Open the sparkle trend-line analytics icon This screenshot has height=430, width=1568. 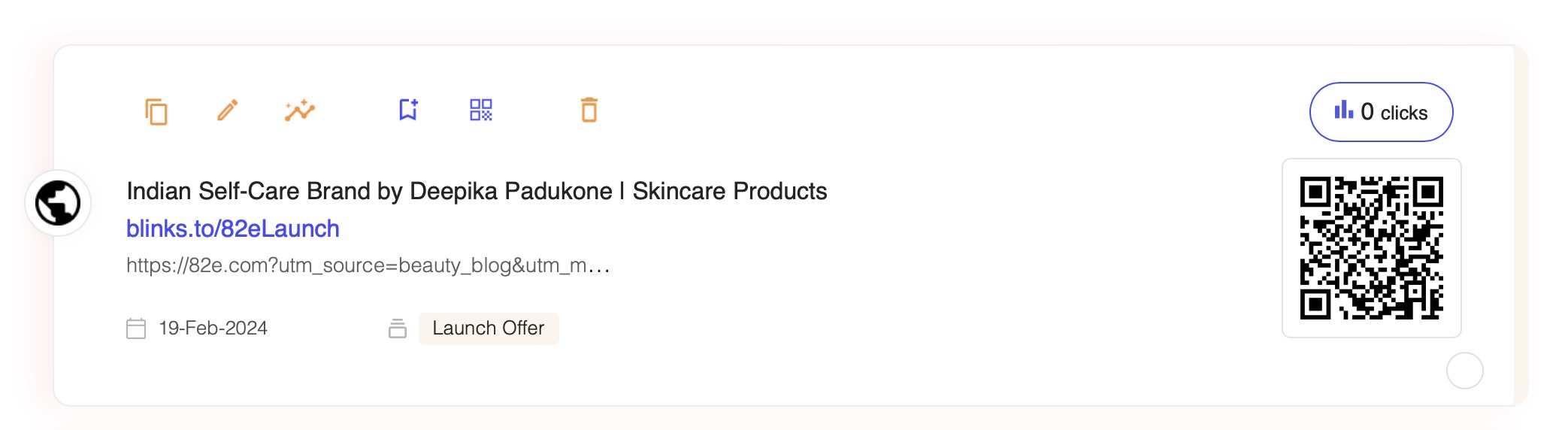299,111
